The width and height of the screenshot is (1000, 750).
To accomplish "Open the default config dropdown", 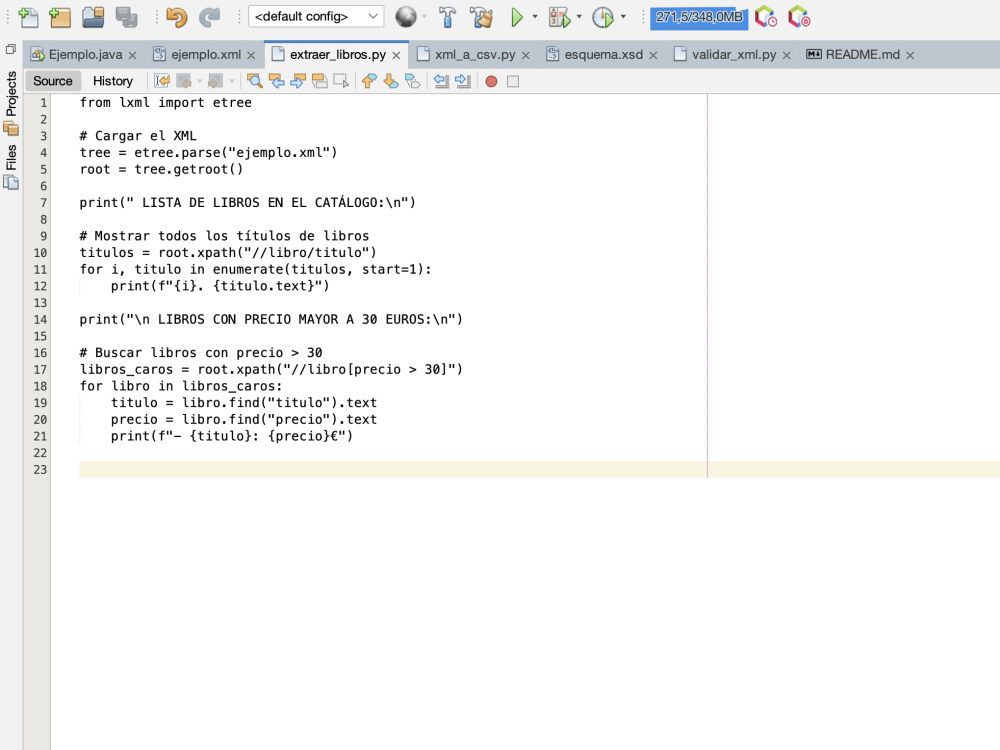I will pos(316,17).
